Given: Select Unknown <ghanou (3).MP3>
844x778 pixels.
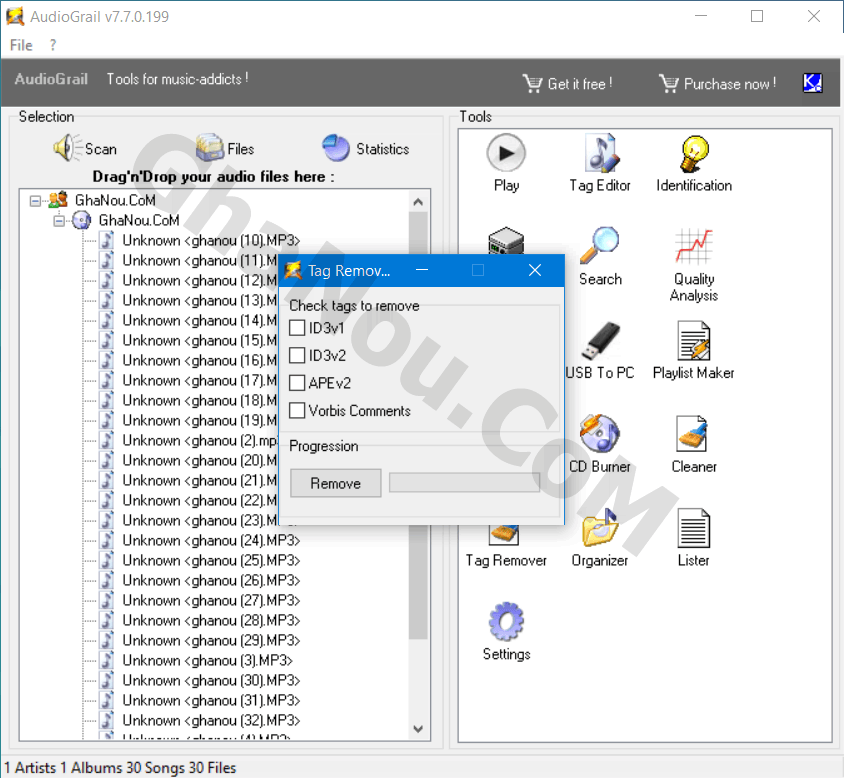Looking at the screenshot, I should [x=207, y=660].
